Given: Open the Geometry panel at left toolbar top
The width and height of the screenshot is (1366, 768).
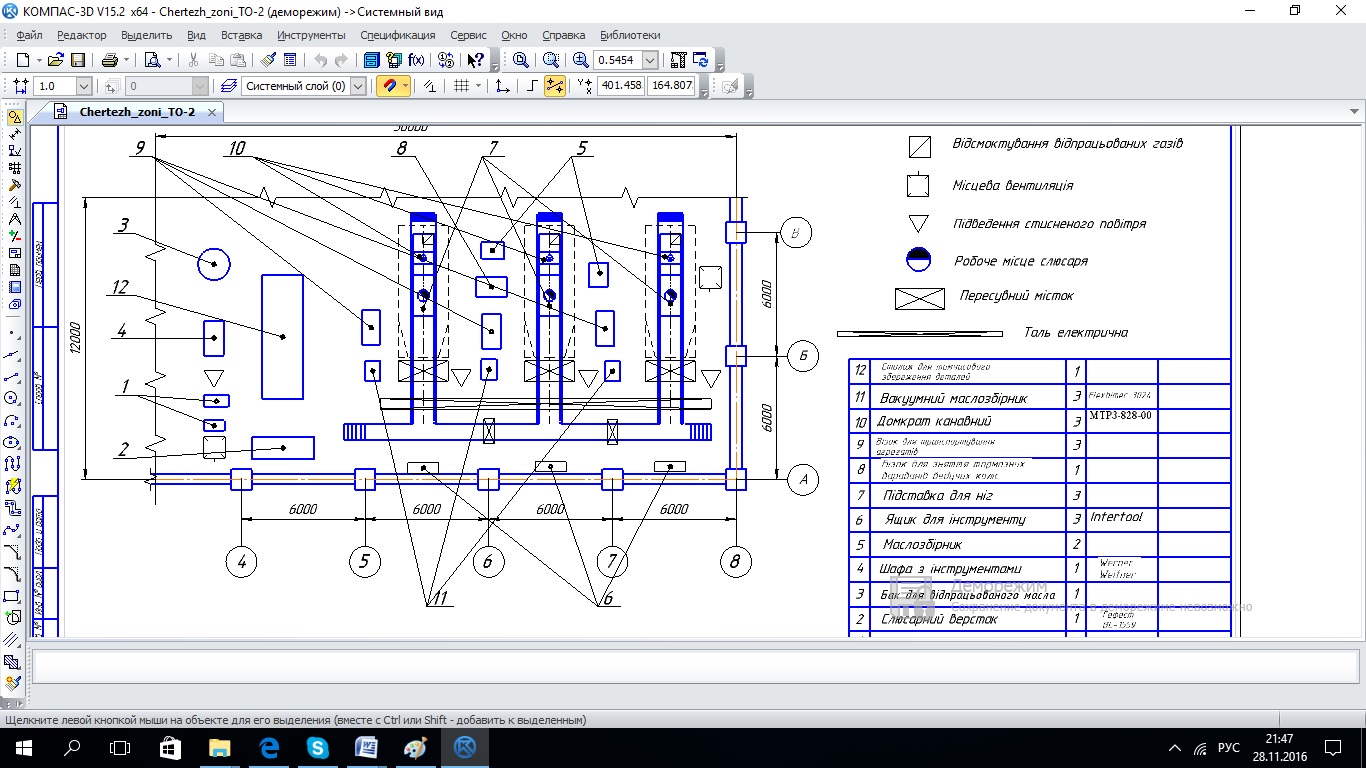Looking at the screenshot, I should 14,117.
